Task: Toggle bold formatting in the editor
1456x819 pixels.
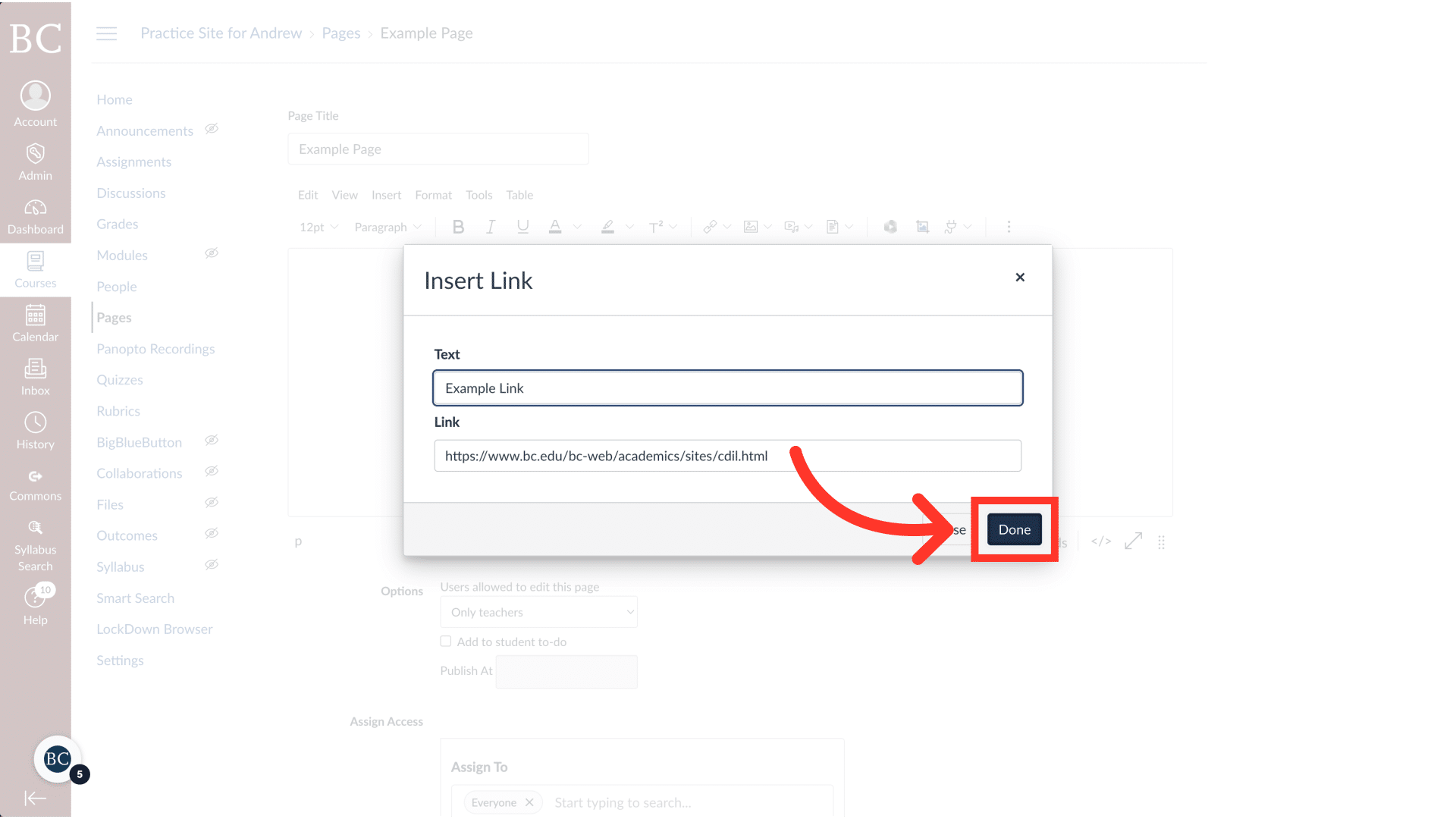Action: click(458, 226)
